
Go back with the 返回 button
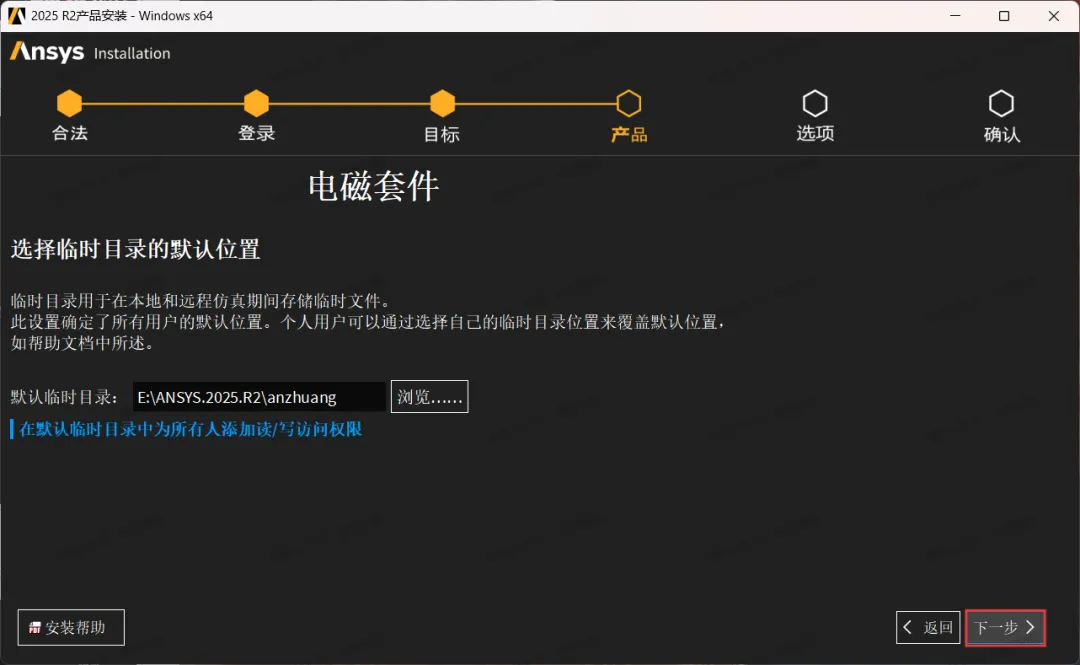click(x=928, y=627)
